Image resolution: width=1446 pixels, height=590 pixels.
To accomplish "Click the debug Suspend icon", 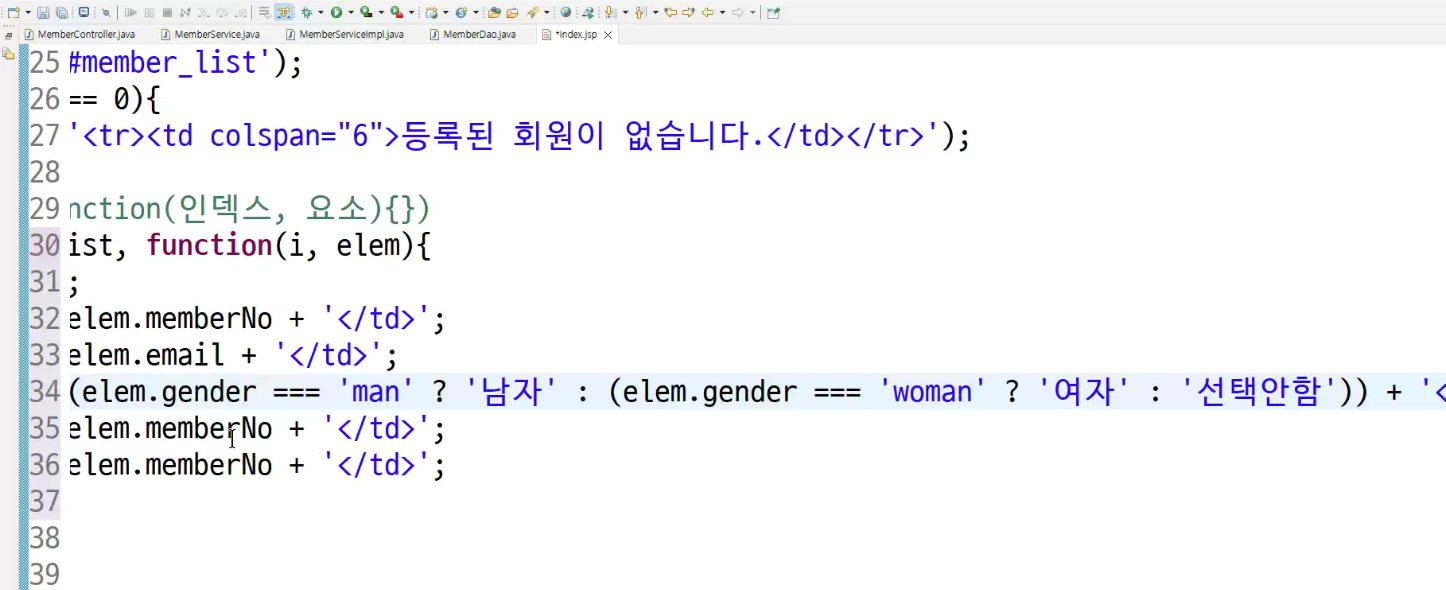I will [x=149, y=13].
